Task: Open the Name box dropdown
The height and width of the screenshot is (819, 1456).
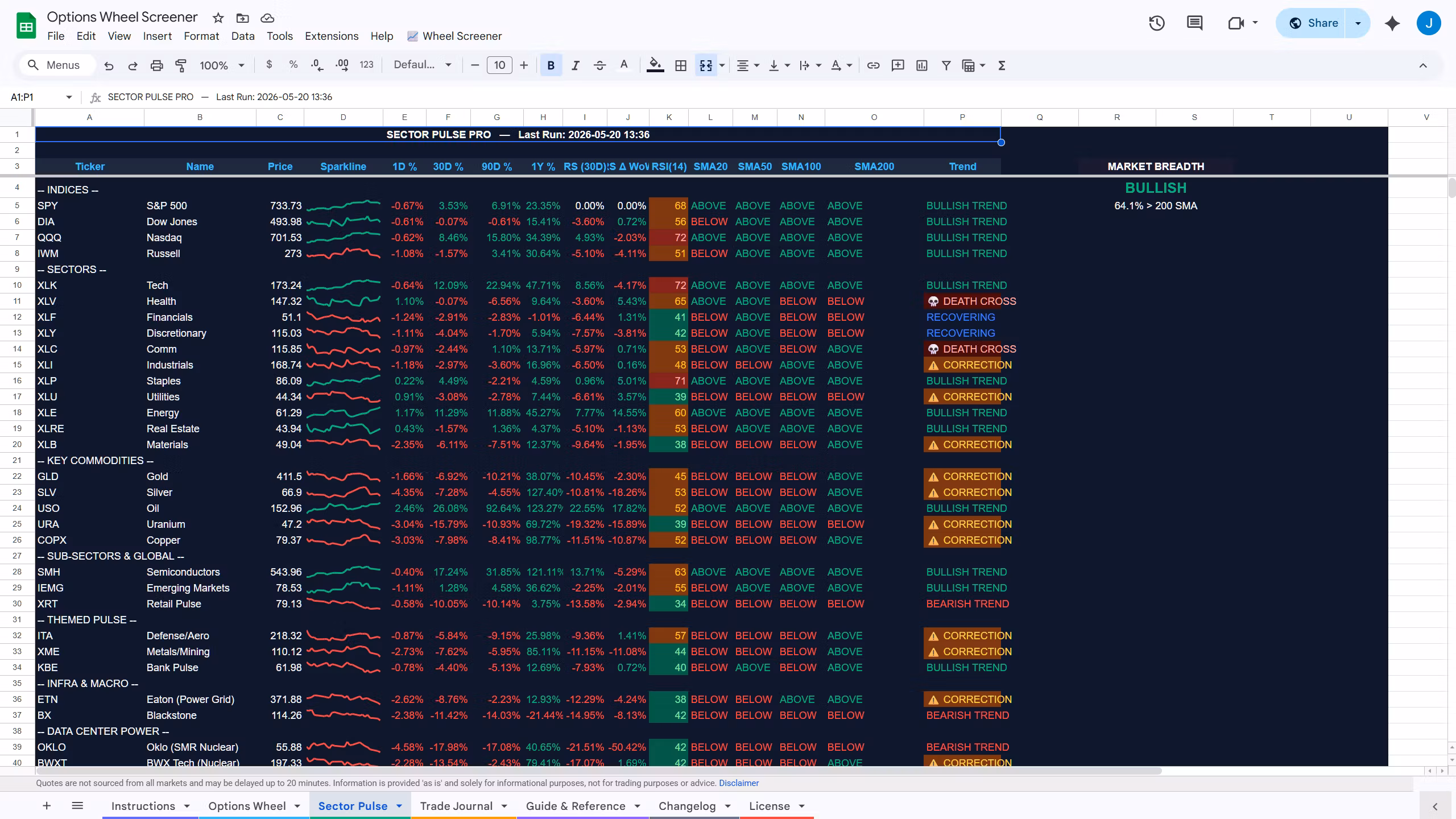Action: 69,97
